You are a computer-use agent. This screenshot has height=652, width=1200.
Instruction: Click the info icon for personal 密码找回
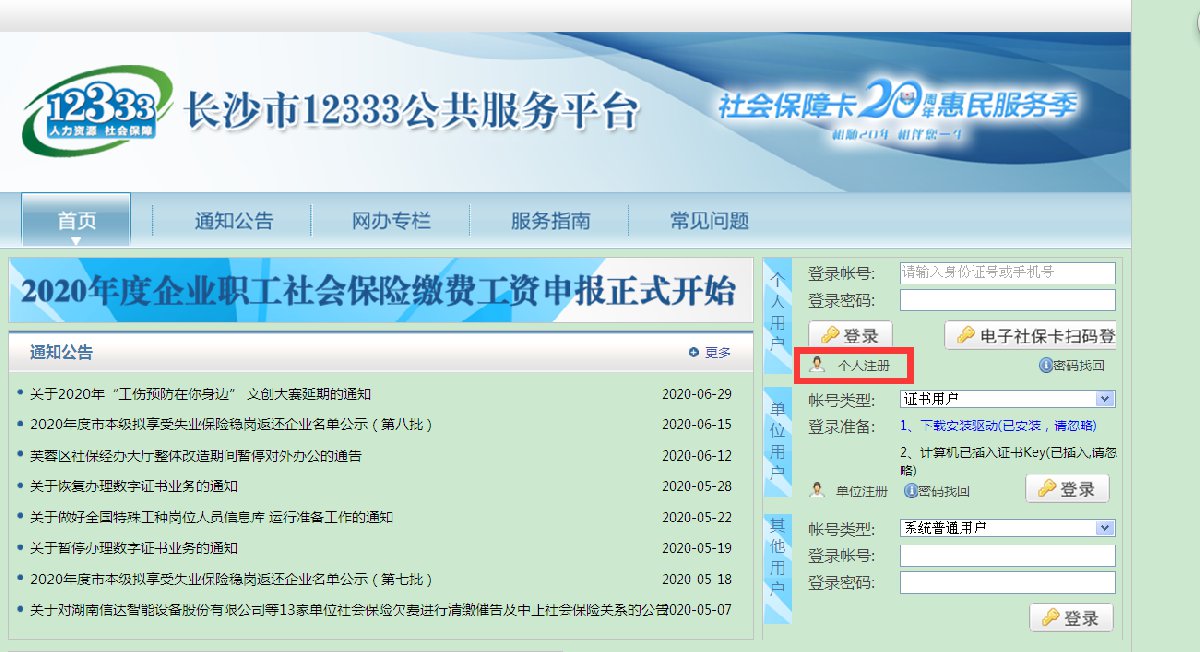pyautogui.click(x=1046, y=366)
